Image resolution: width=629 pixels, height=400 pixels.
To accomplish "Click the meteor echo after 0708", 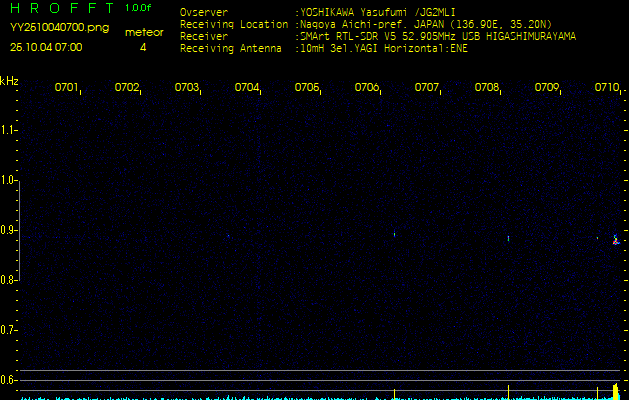I will click(508, 238).
